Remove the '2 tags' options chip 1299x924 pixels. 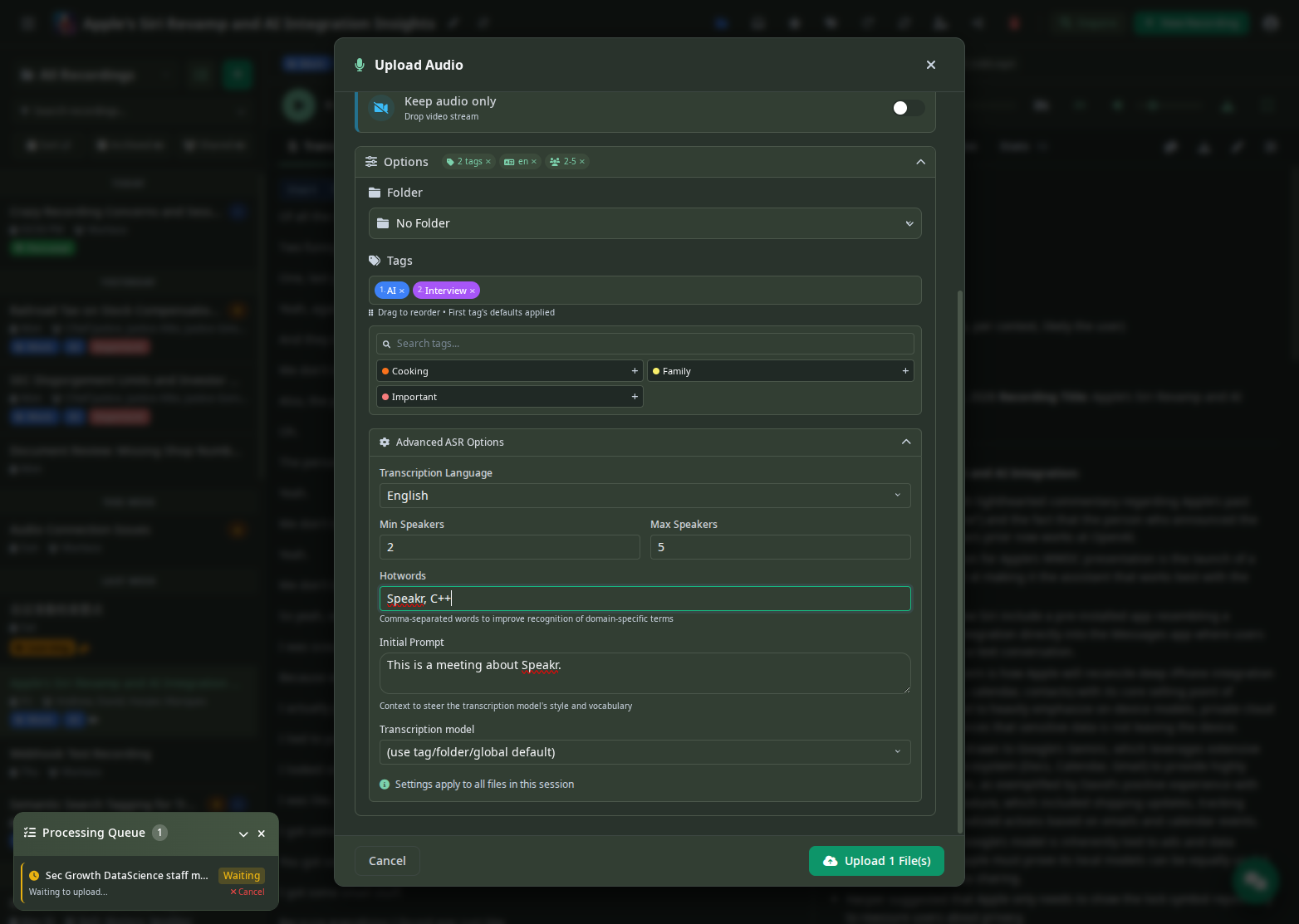(488, 162)
